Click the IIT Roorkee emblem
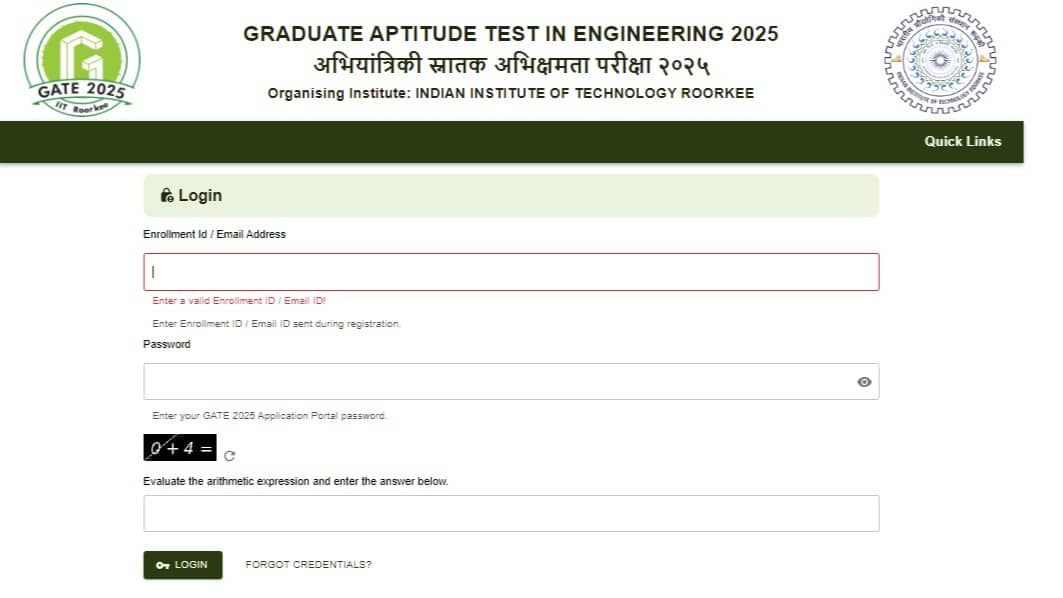Image resolution: width=1063 pixels, height=598 pixels. [x=939, y=60]
